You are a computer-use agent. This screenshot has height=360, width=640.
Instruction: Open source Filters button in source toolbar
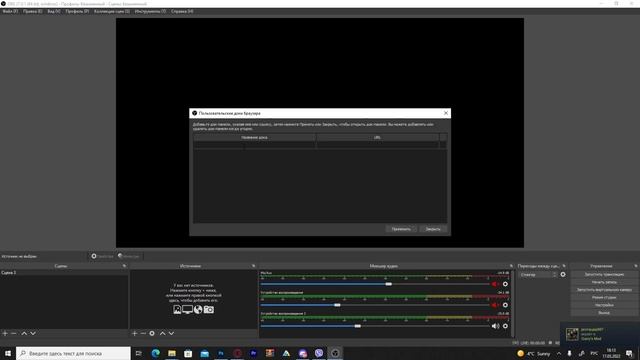pyautogui.click(x=129, y=256)
